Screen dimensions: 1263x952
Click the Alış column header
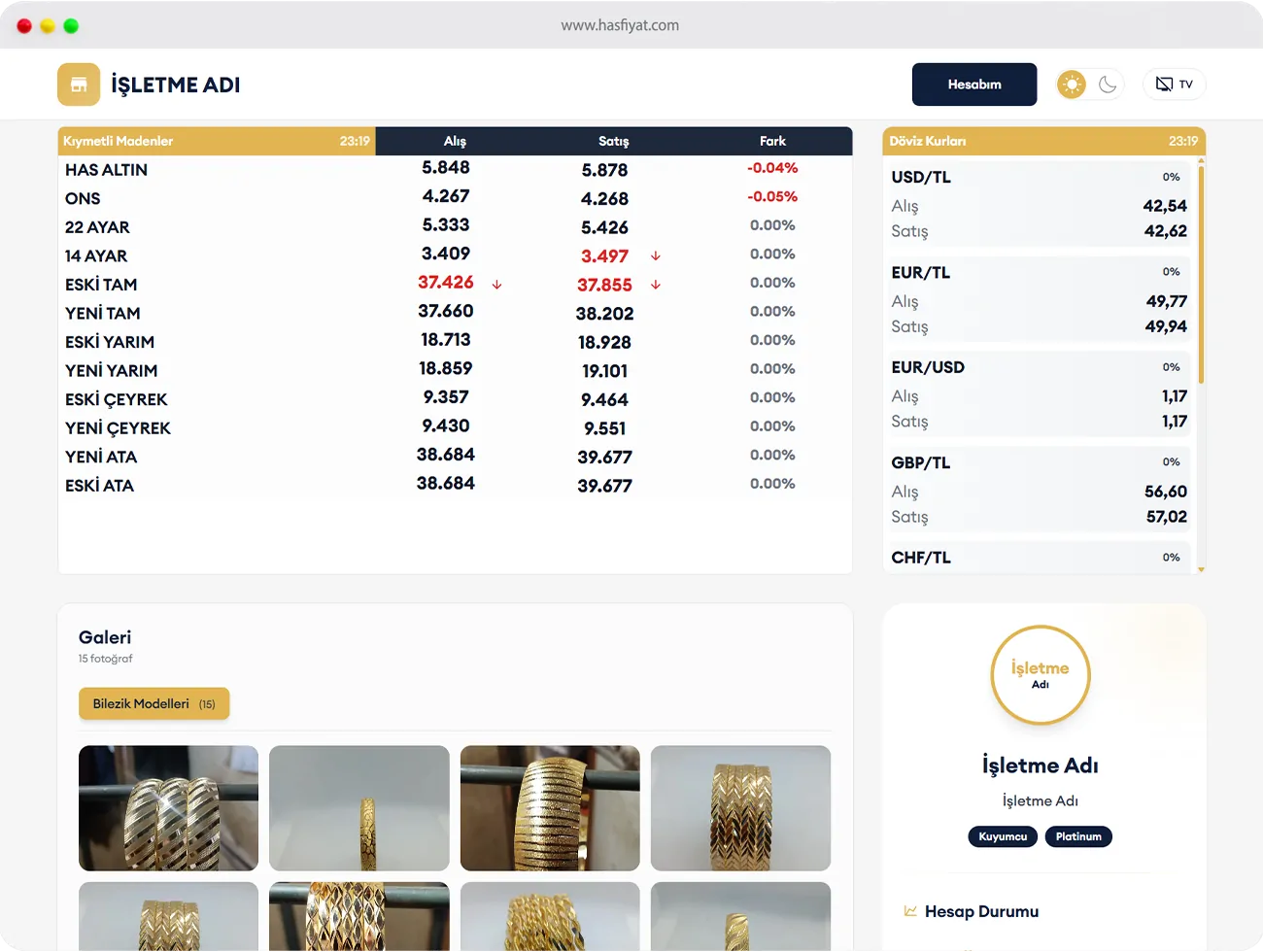tap(455, 141)
